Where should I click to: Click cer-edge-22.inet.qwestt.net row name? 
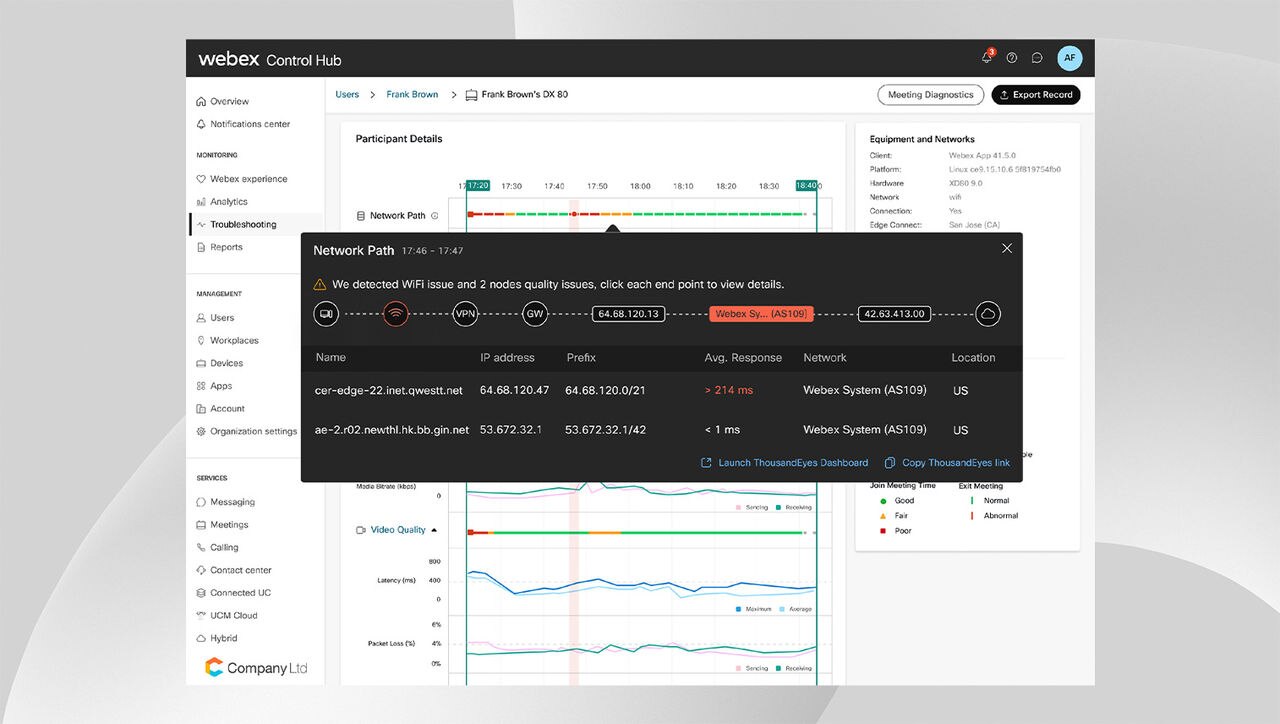pyautogui.click(x=389, y=391)
